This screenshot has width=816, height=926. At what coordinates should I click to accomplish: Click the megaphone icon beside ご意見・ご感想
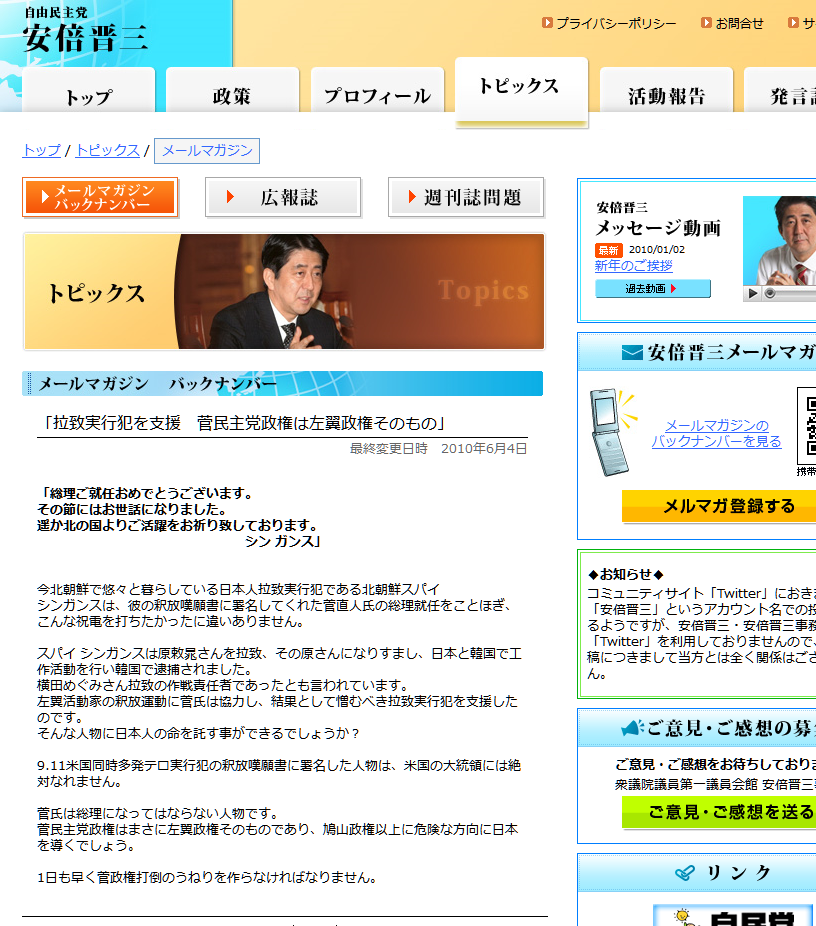click(632, 728)
